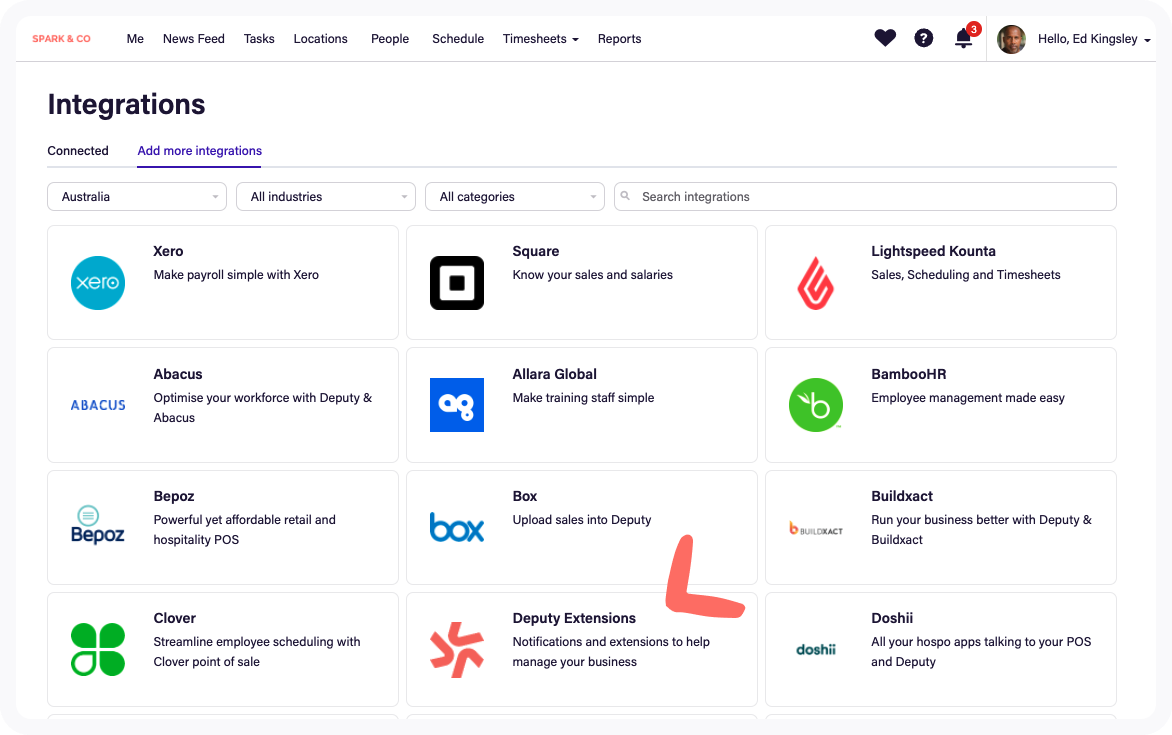This screenshot has width=1172, height=735.
Task: Open the Schedule page
Action: 457,39
